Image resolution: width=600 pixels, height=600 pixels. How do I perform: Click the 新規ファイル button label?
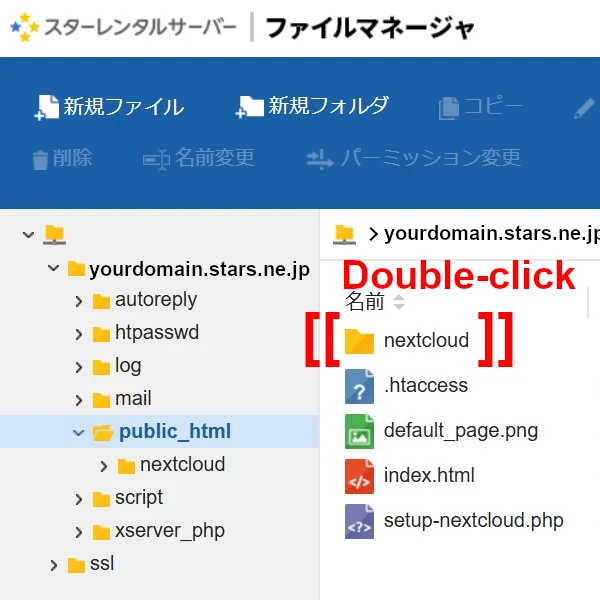tap(124, 107)
